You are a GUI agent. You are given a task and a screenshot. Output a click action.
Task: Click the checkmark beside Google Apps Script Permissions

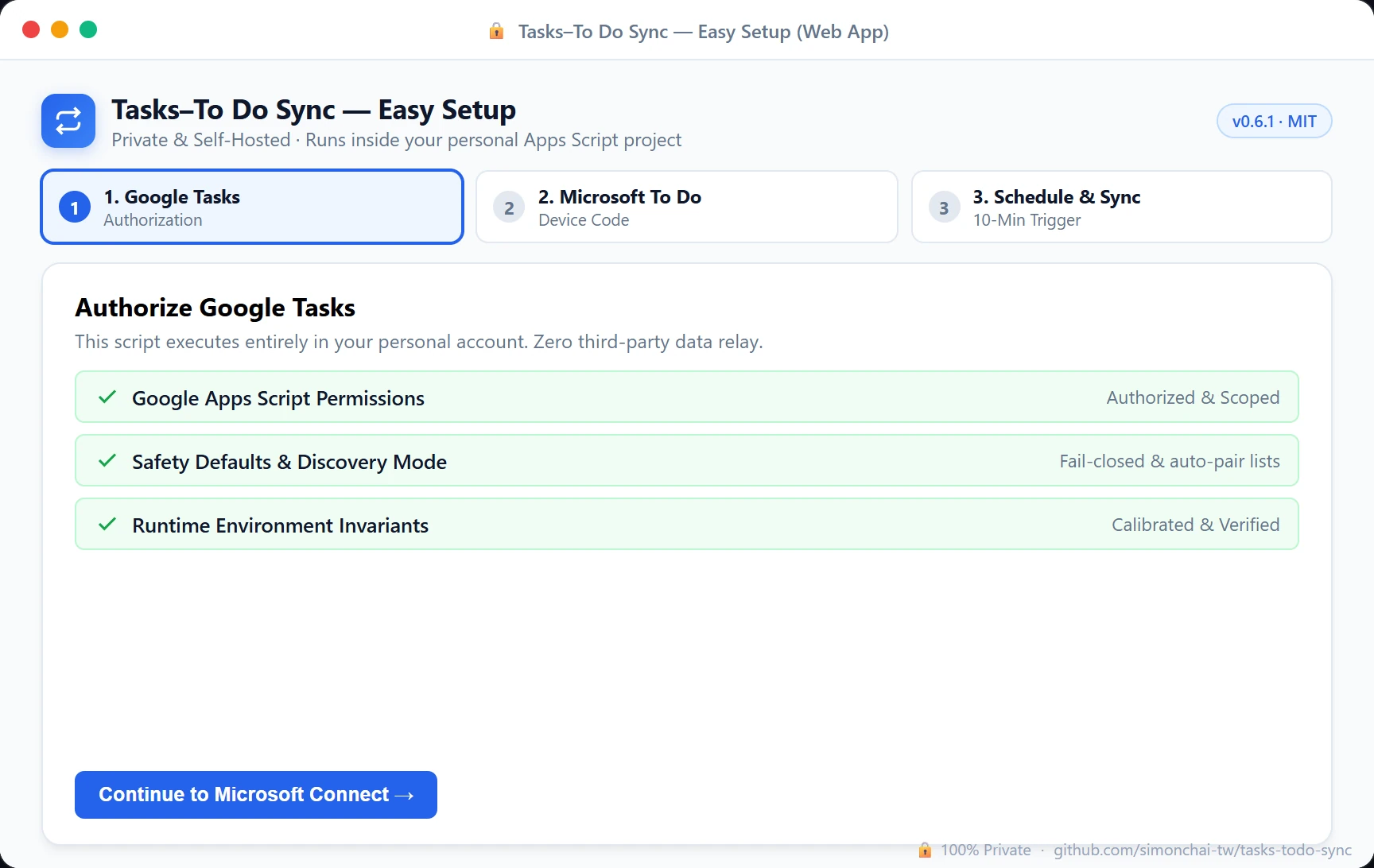[x=107, y=397]
